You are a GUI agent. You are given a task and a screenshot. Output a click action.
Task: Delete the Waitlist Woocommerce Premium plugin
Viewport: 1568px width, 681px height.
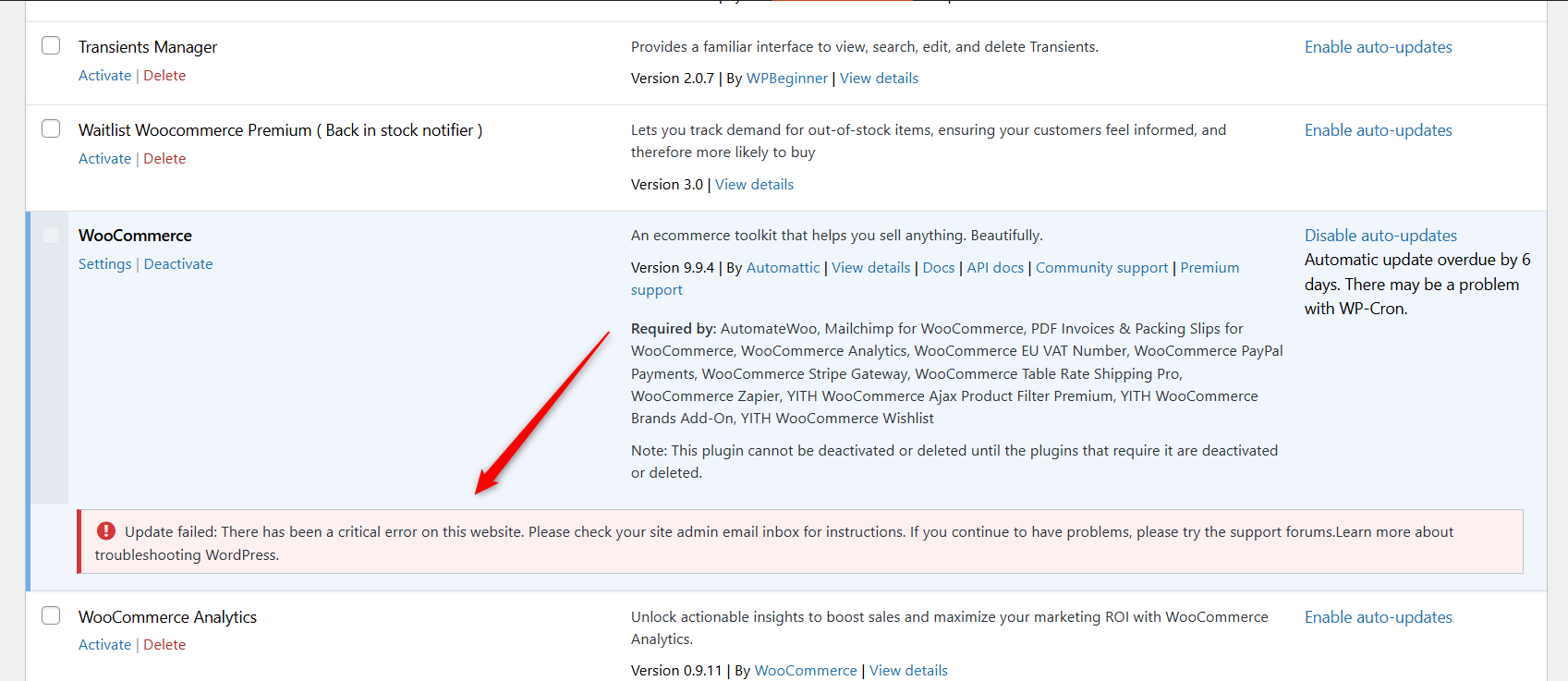point(164,159)
